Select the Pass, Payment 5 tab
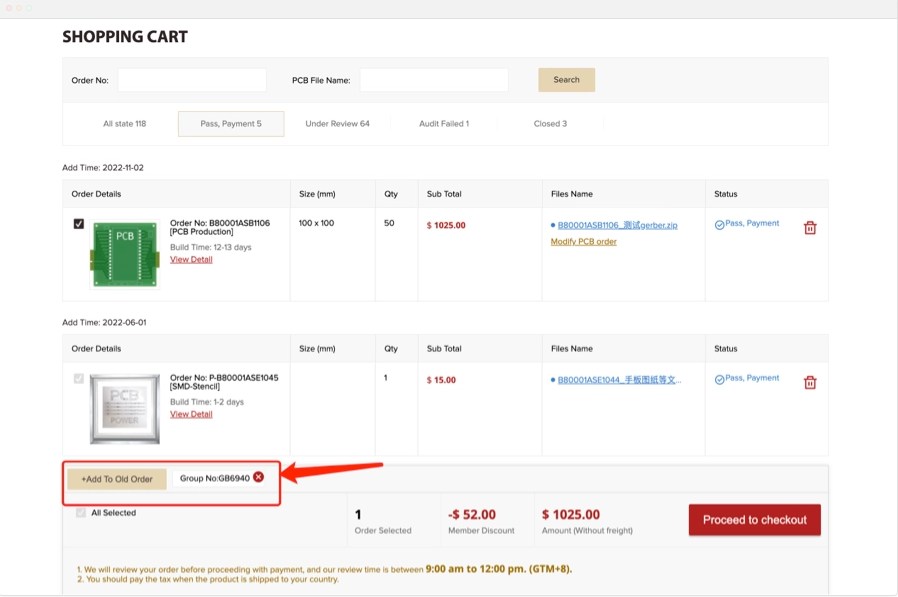The image size is (898, 597). click(231, 124)
